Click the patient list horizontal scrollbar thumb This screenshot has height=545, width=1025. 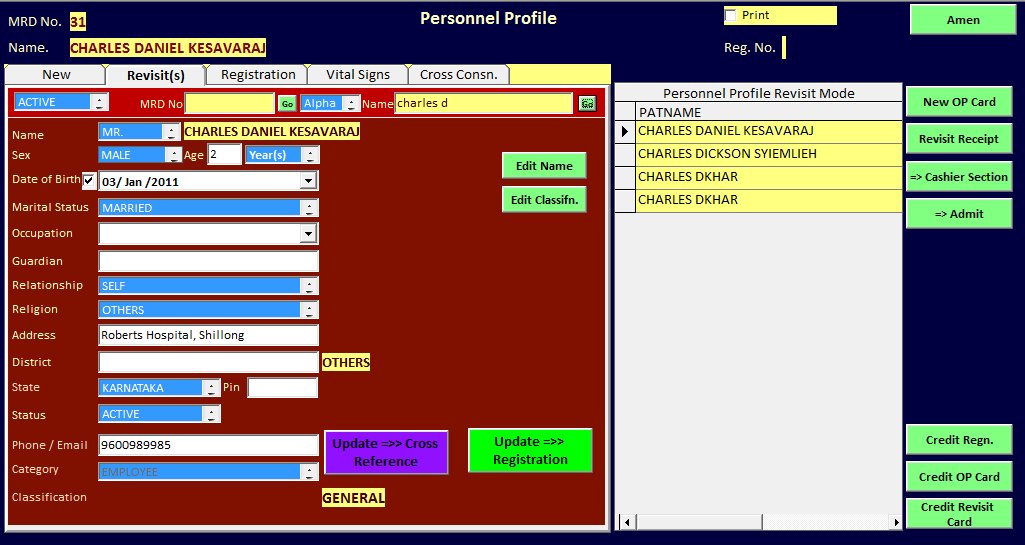pos(699,522)
